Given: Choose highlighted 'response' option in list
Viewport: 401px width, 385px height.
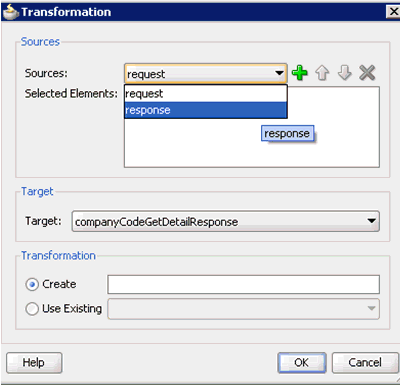Looking at the screenshot, I should tap(206, 110).
